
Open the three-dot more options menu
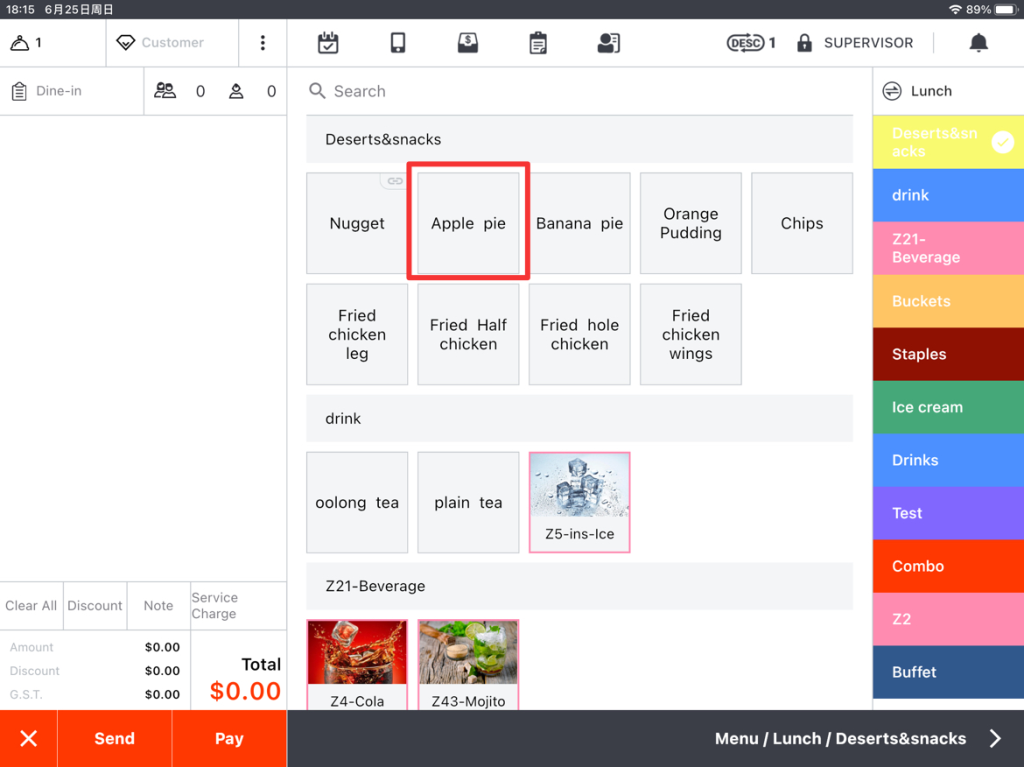point(263,43)
